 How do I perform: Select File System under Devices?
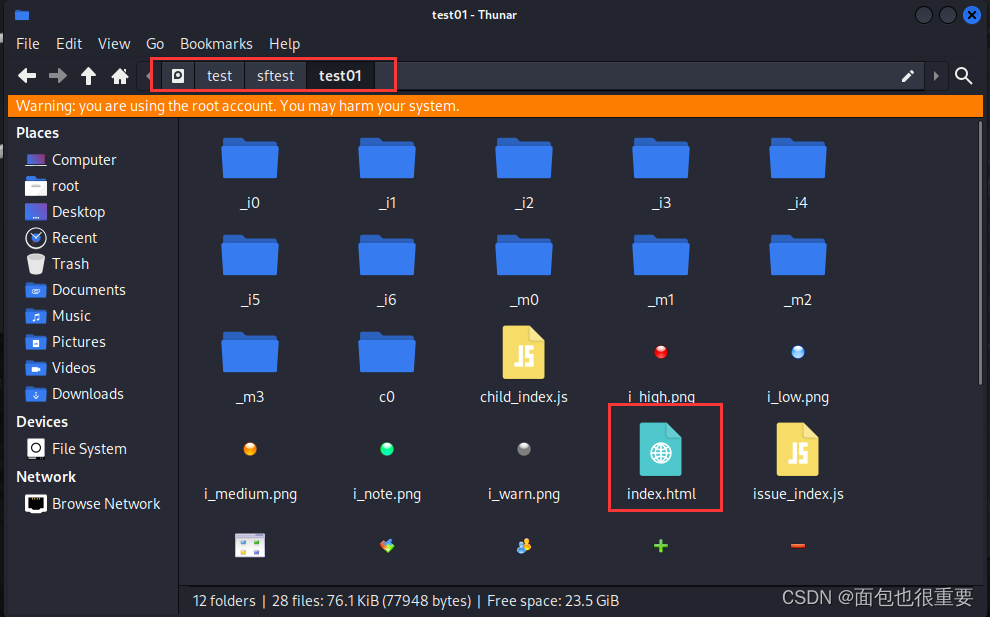tap(89, 449)
